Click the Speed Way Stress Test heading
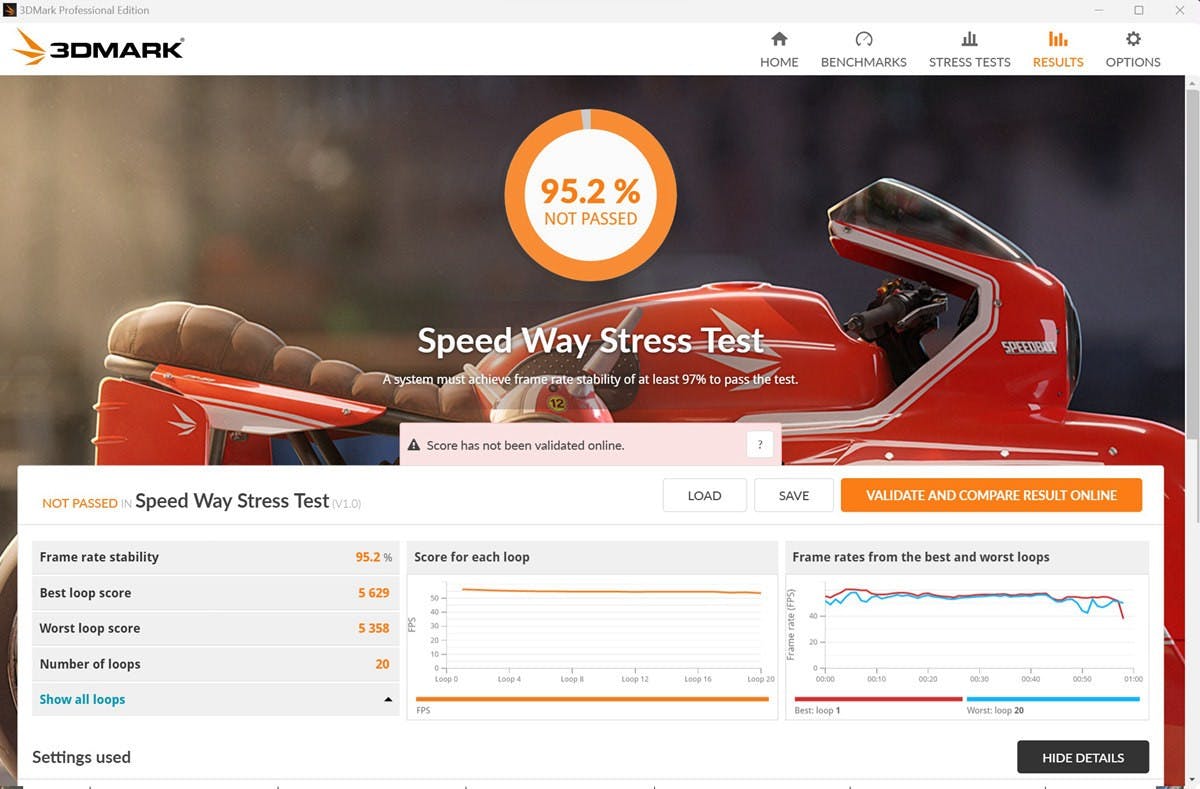Image resolution: width=1200 pixels, height=789 pixels. (x=590, y=341)
